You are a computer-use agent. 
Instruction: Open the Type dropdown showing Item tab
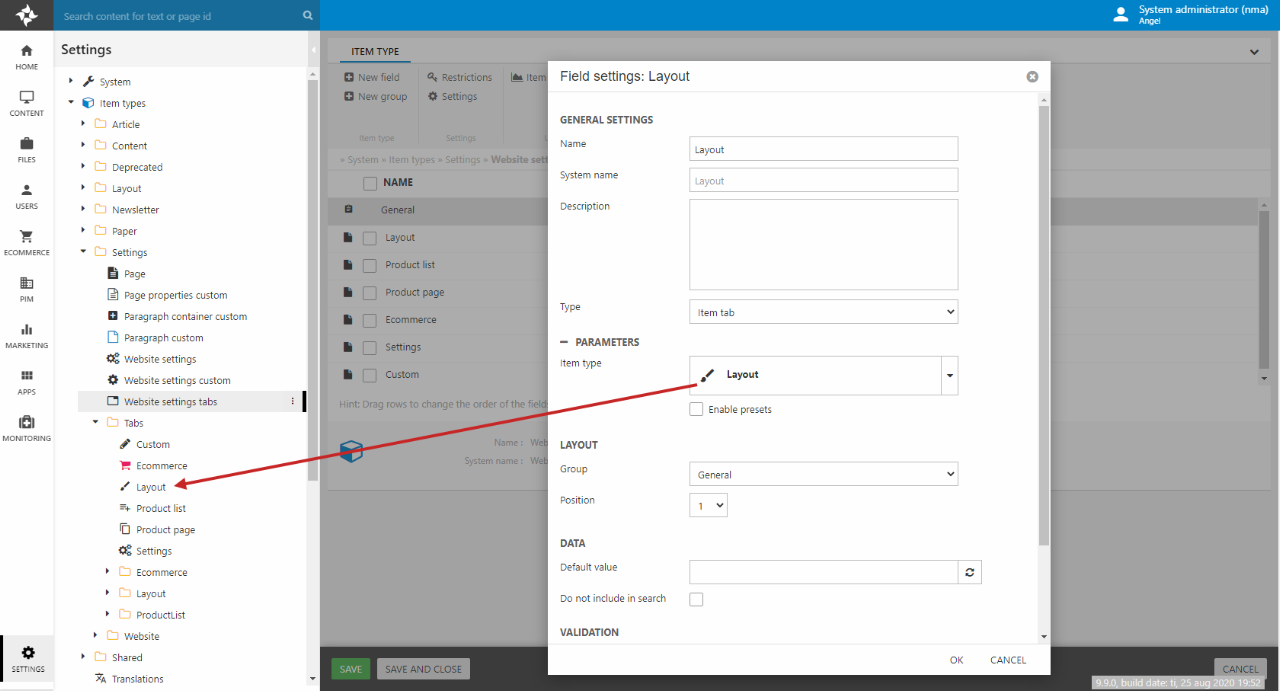[x=823, y=312]
